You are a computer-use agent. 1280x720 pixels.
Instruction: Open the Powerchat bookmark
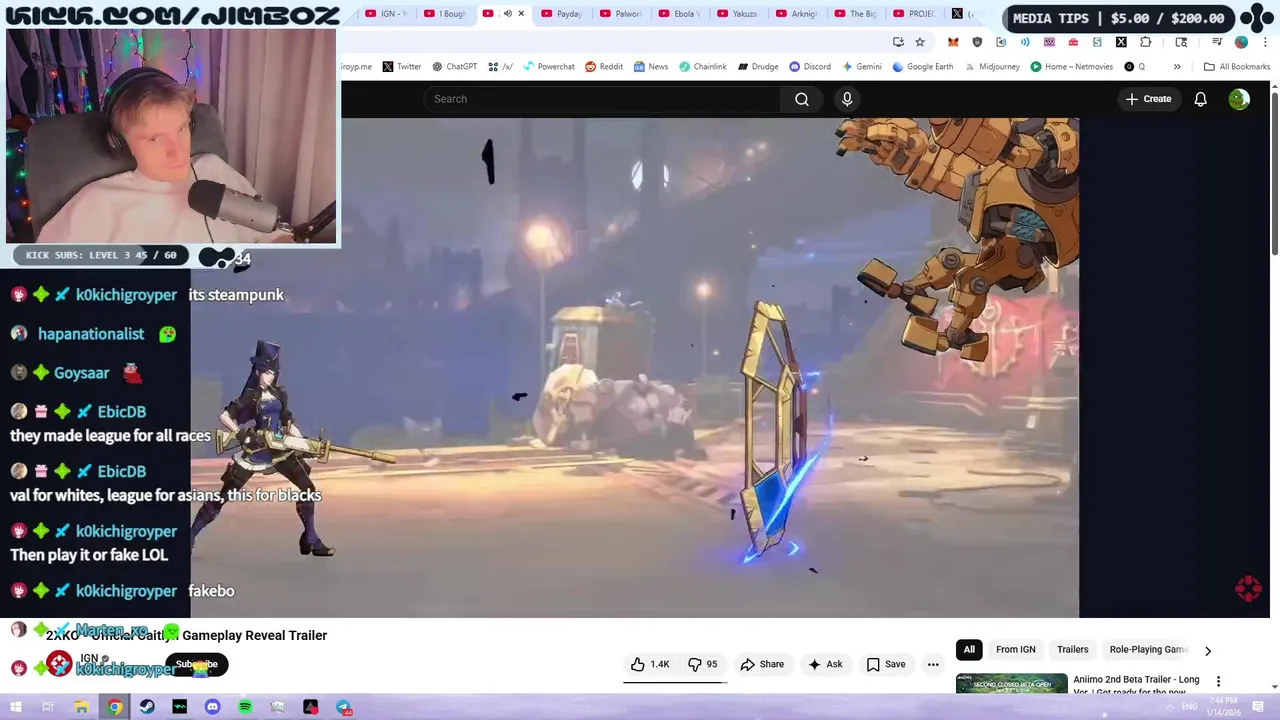point(547,67)
